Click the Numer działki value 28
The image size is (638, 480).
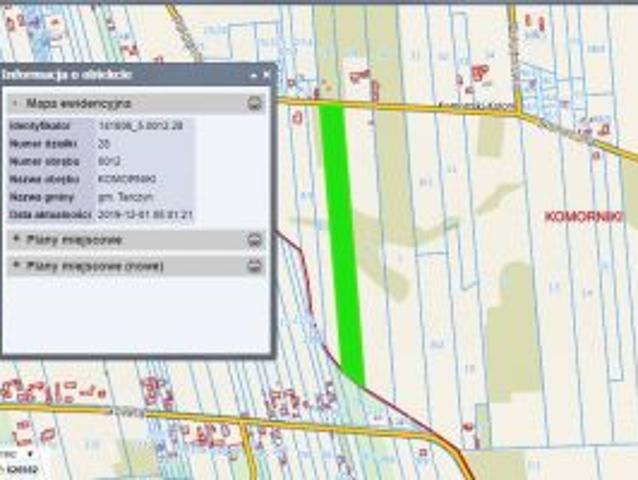click(x=104, y=145)
